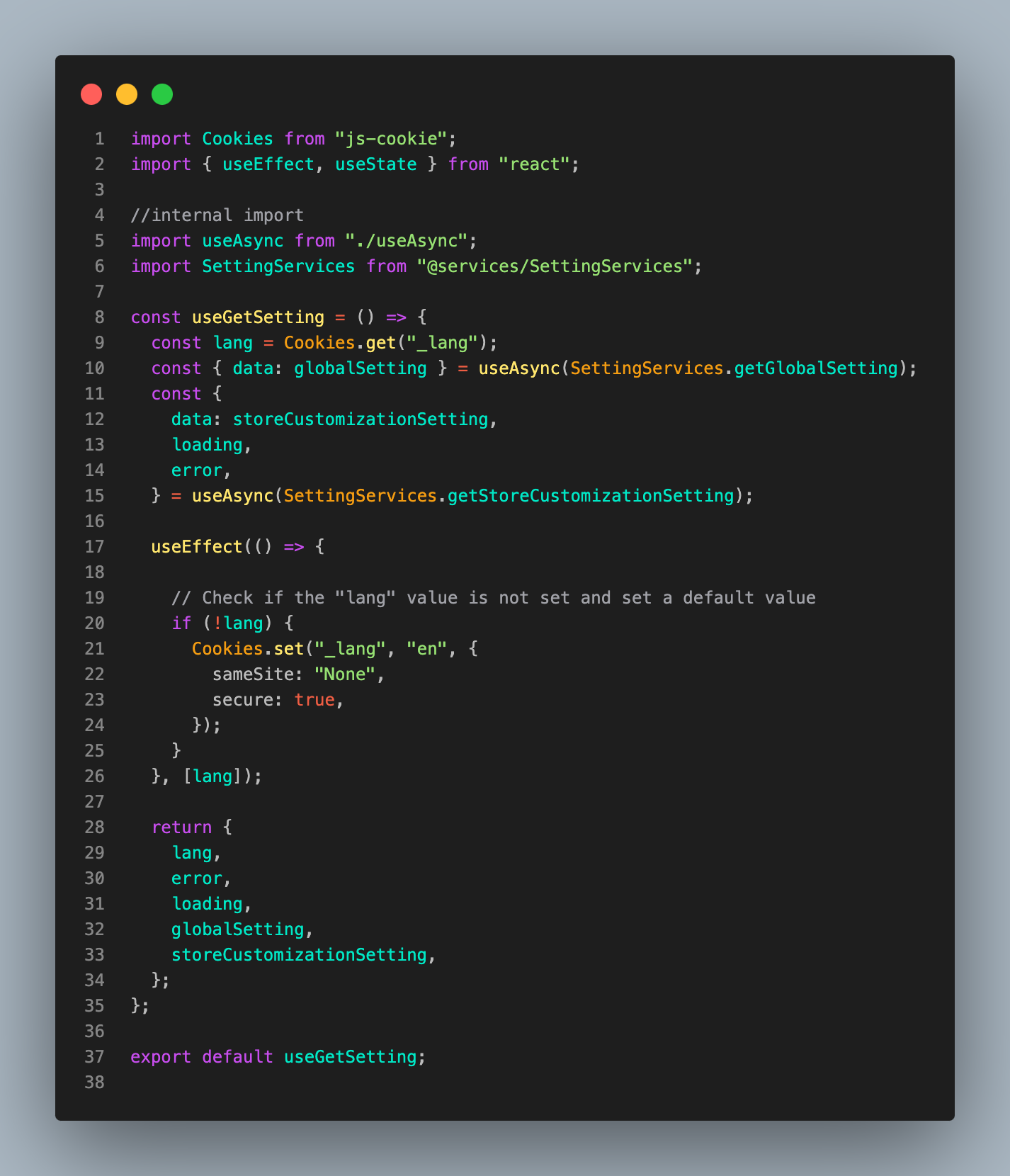
Task: Click the return keyword on line 28
Action: point(182,827)
